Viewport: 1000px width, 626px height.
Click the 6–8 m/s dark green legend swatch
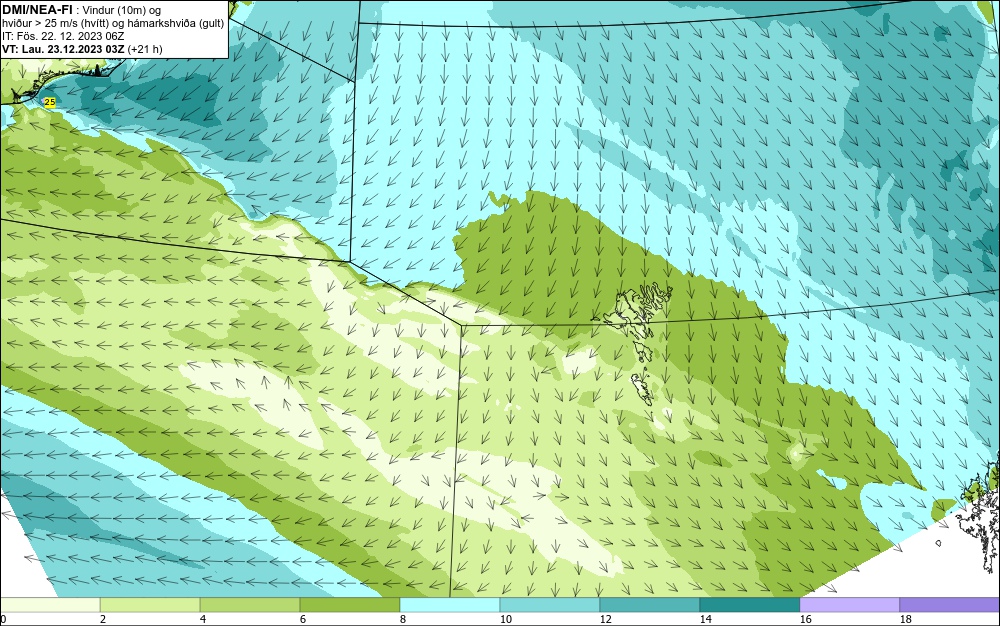coord(350,604)
